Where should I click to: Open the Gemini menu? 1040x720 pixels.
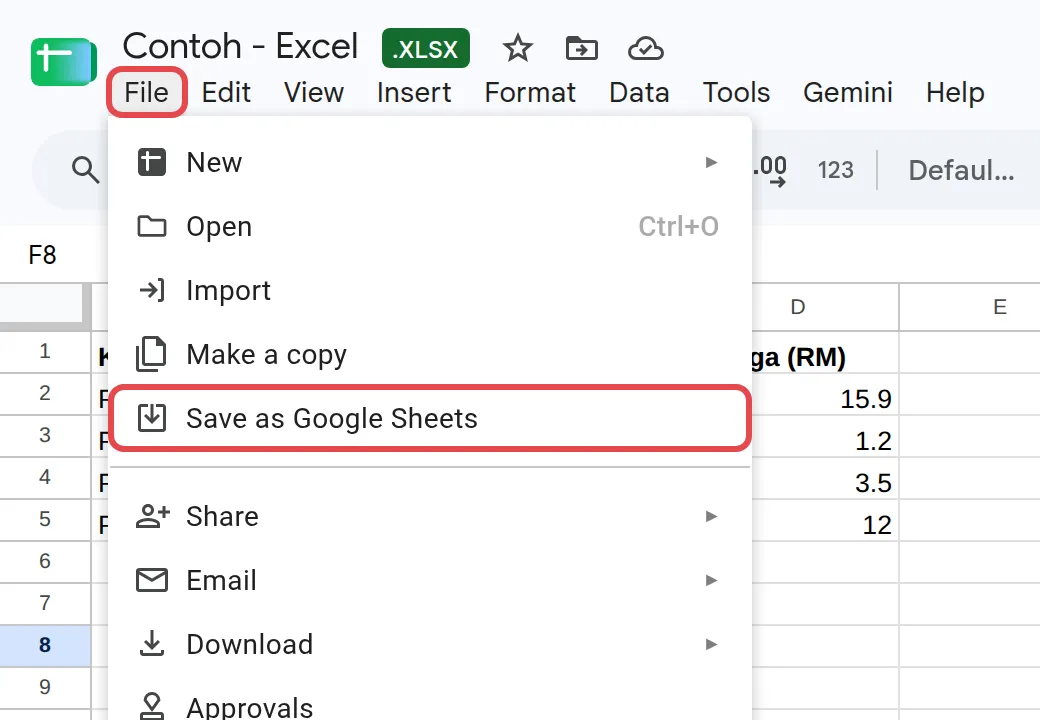tap(848, 93)
